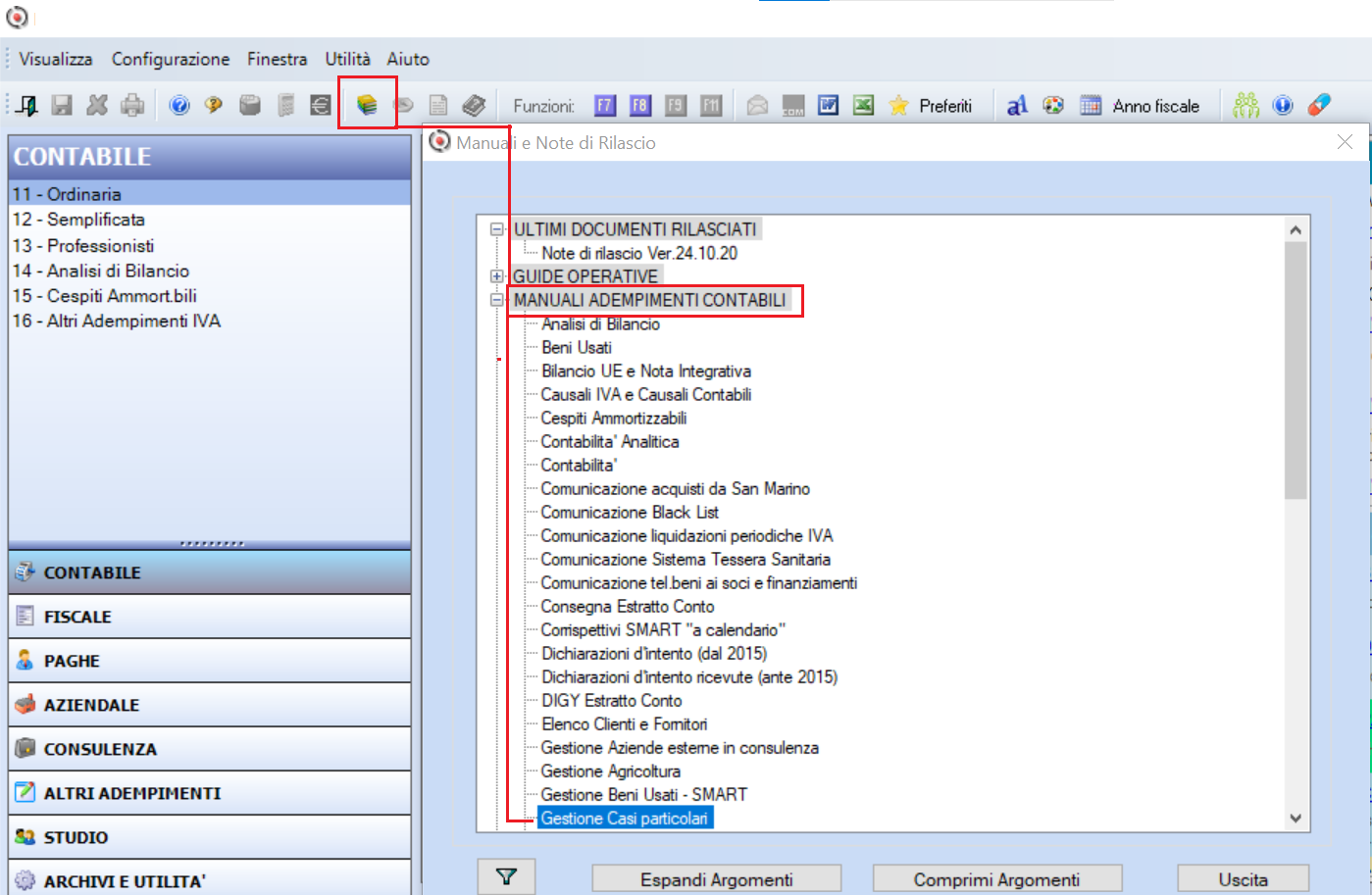This screenshot has height=895, width=1372.
Task: Click the F7 function button
Action: (x=605, y=105)
